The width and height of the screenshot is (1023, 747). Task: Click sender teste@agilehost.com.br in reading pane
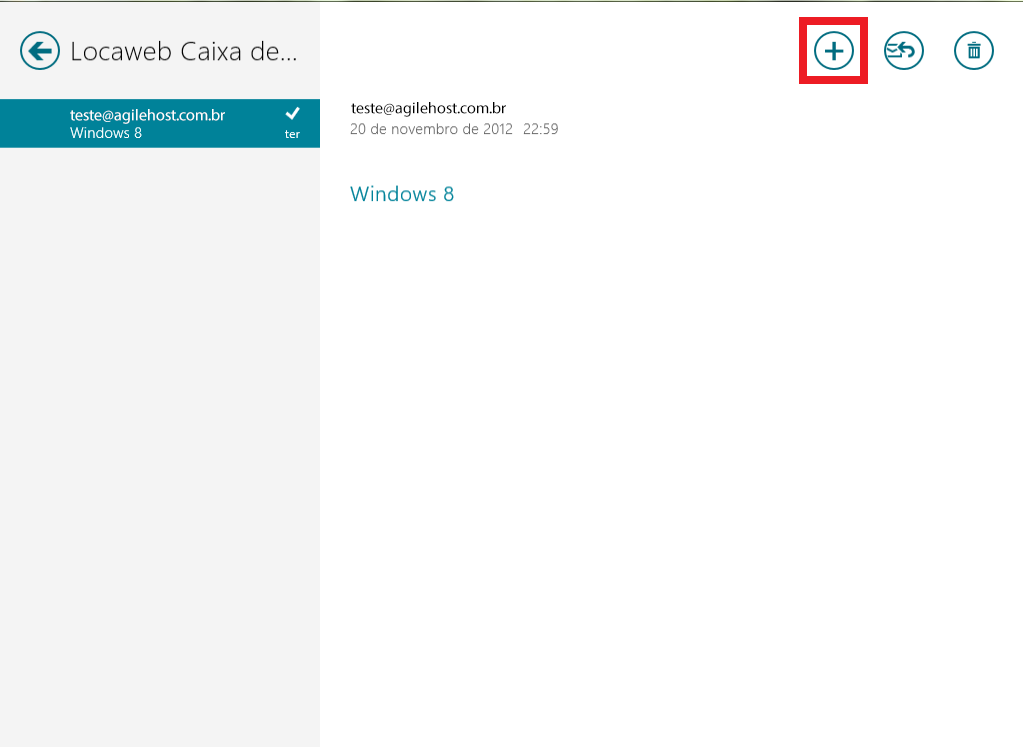coord(428,108)
